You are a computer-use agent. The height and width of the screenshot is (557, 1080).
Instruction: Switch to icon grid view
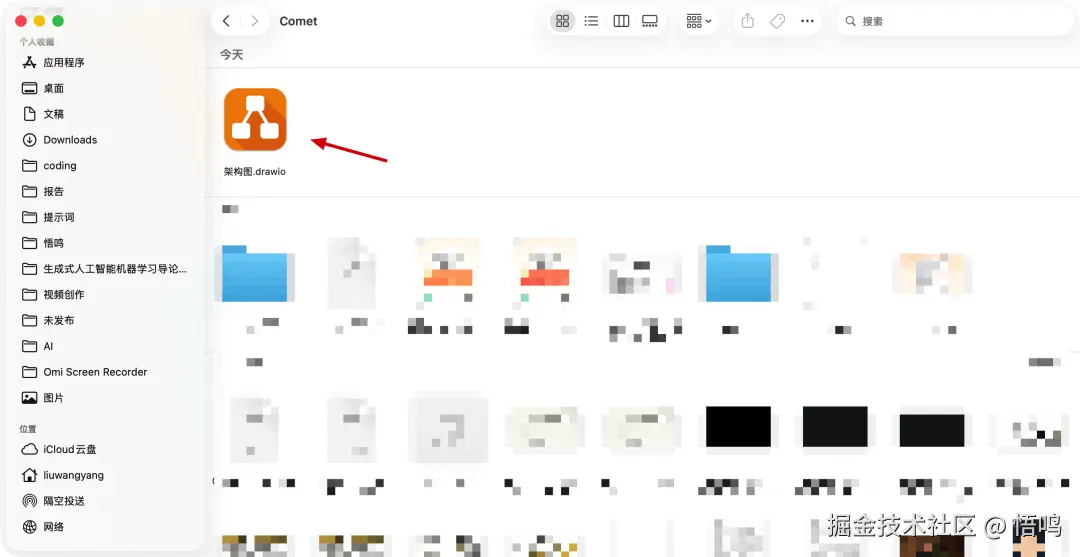click(563, 21)
